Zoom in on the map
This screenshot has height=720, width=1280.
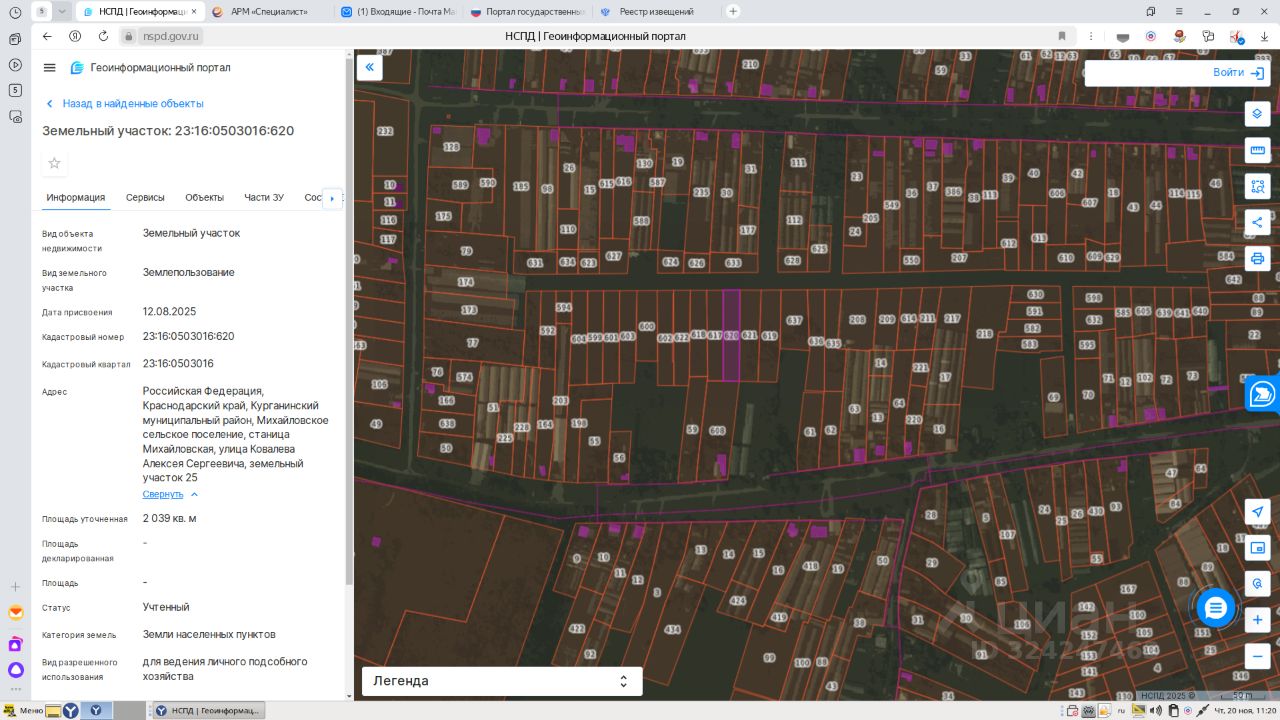coord(1257,620)
